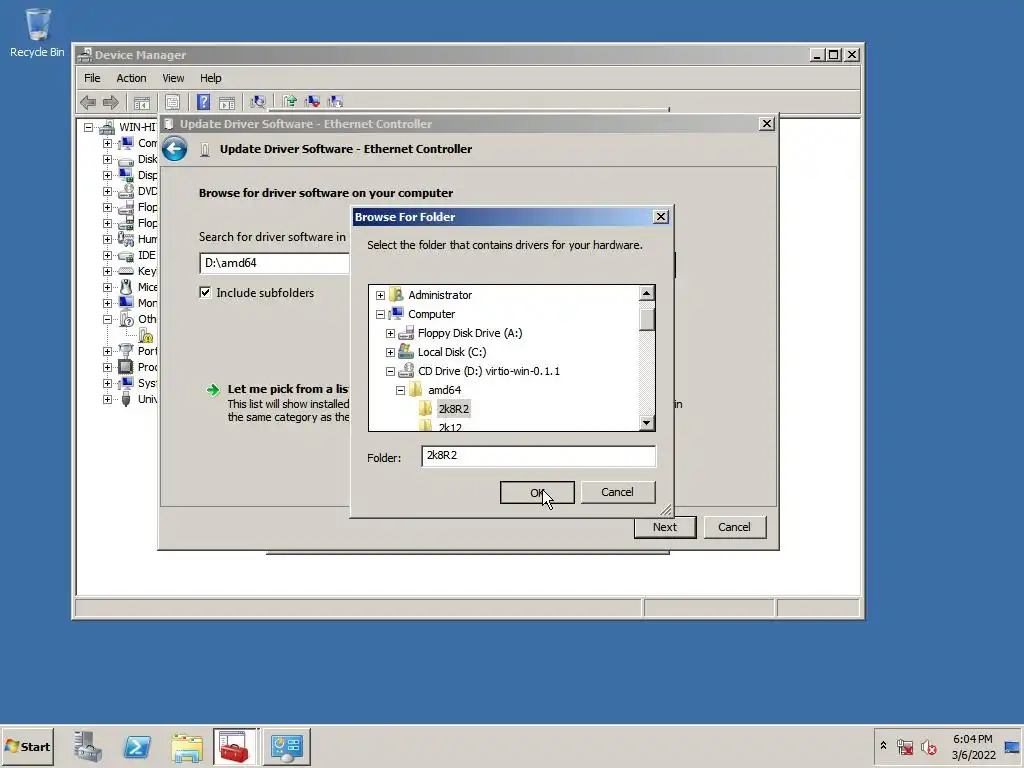Click the last Device Manager toolbar icon
The image size is (1024, 768).
[335, 101]
